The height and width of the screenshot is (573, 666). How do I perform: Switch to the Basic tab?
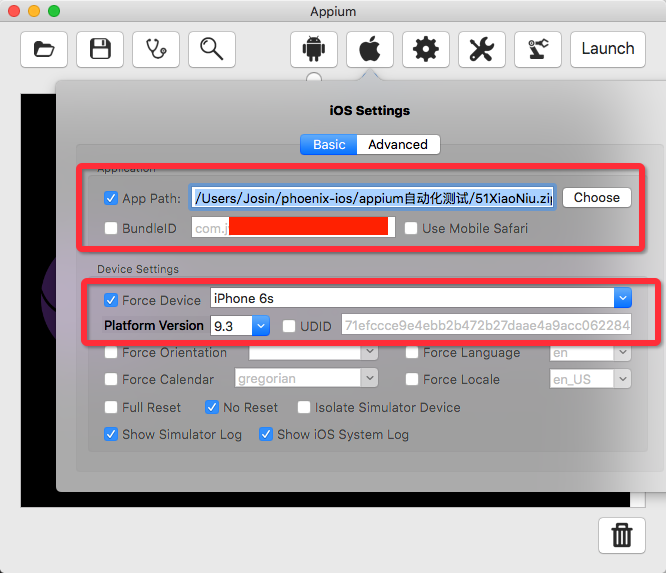coord(329,144)
